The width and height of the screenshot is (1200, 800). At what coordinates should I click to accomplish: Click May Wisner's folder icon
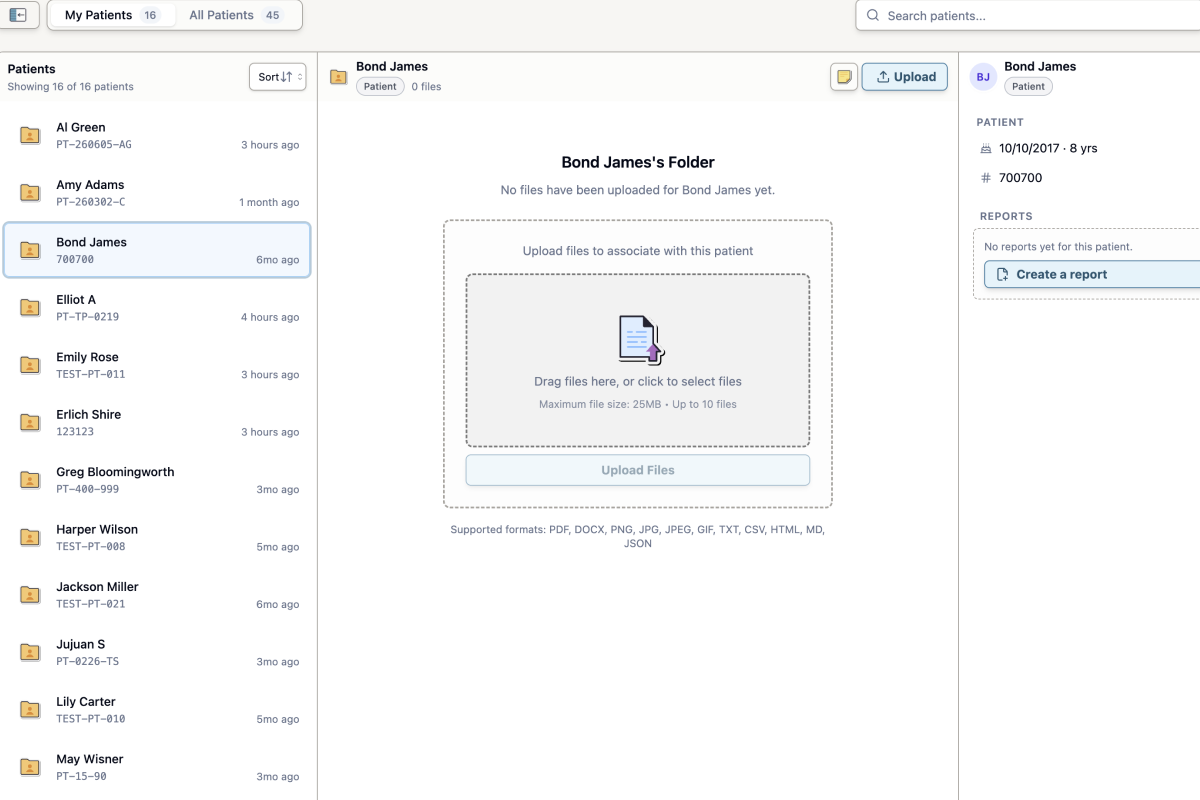tap(30, 768)
